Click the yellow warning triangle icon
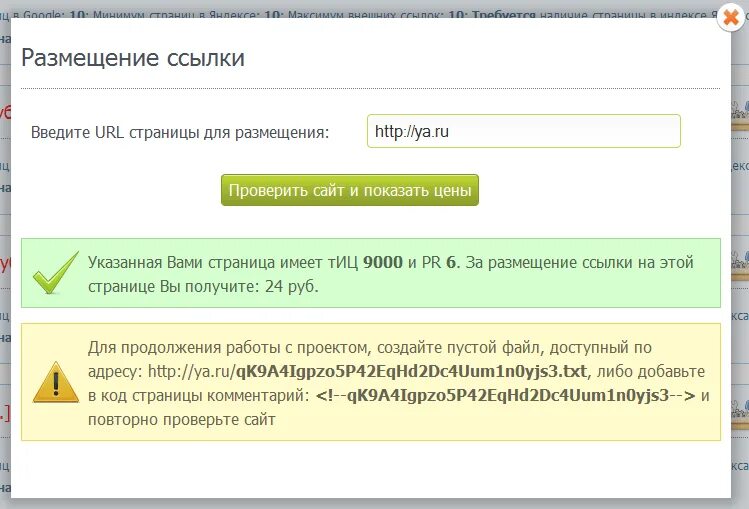The height and width of the screenshot is (509, 749). click(56, 382)
